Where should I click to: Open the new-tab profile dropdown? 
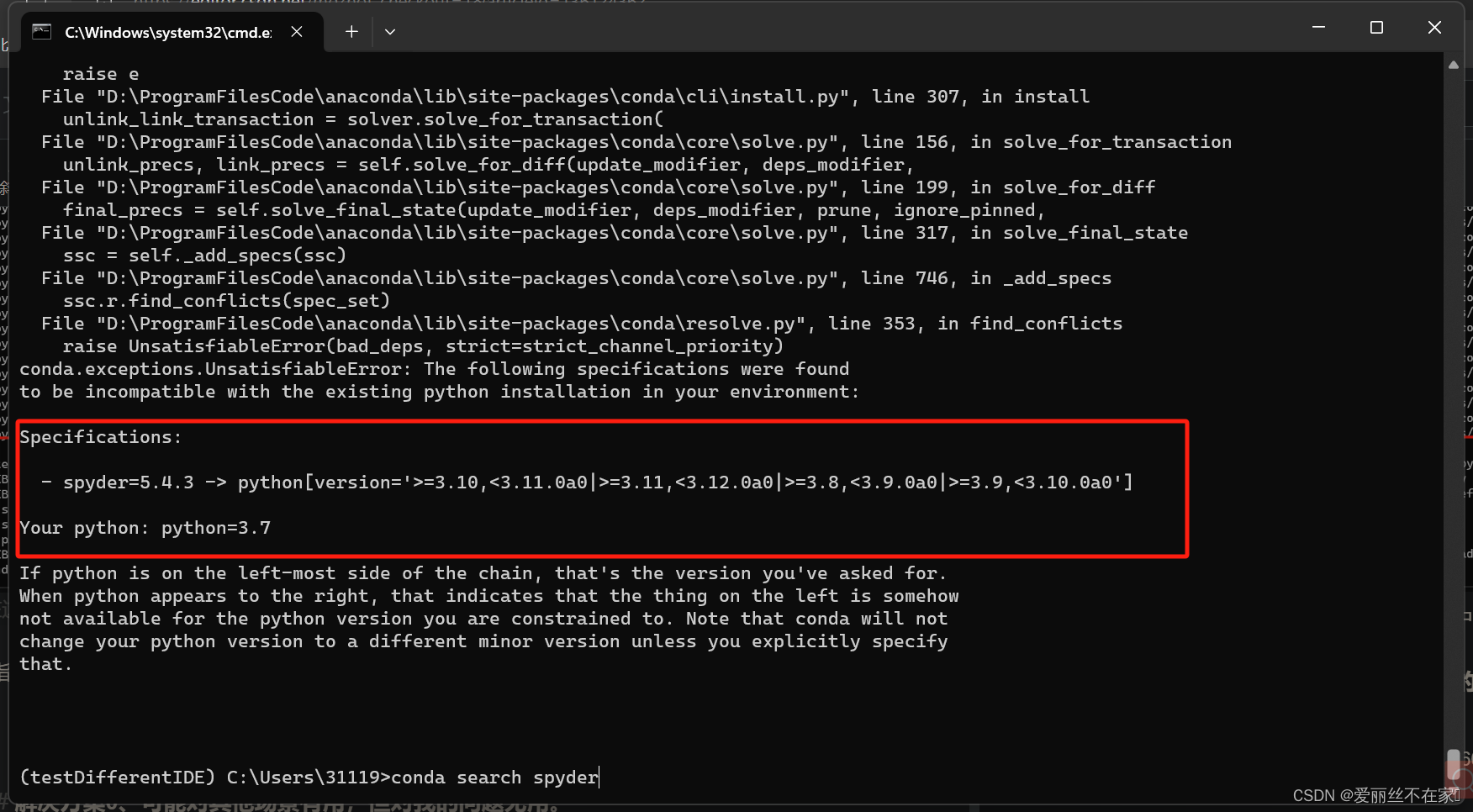[390, 32]
